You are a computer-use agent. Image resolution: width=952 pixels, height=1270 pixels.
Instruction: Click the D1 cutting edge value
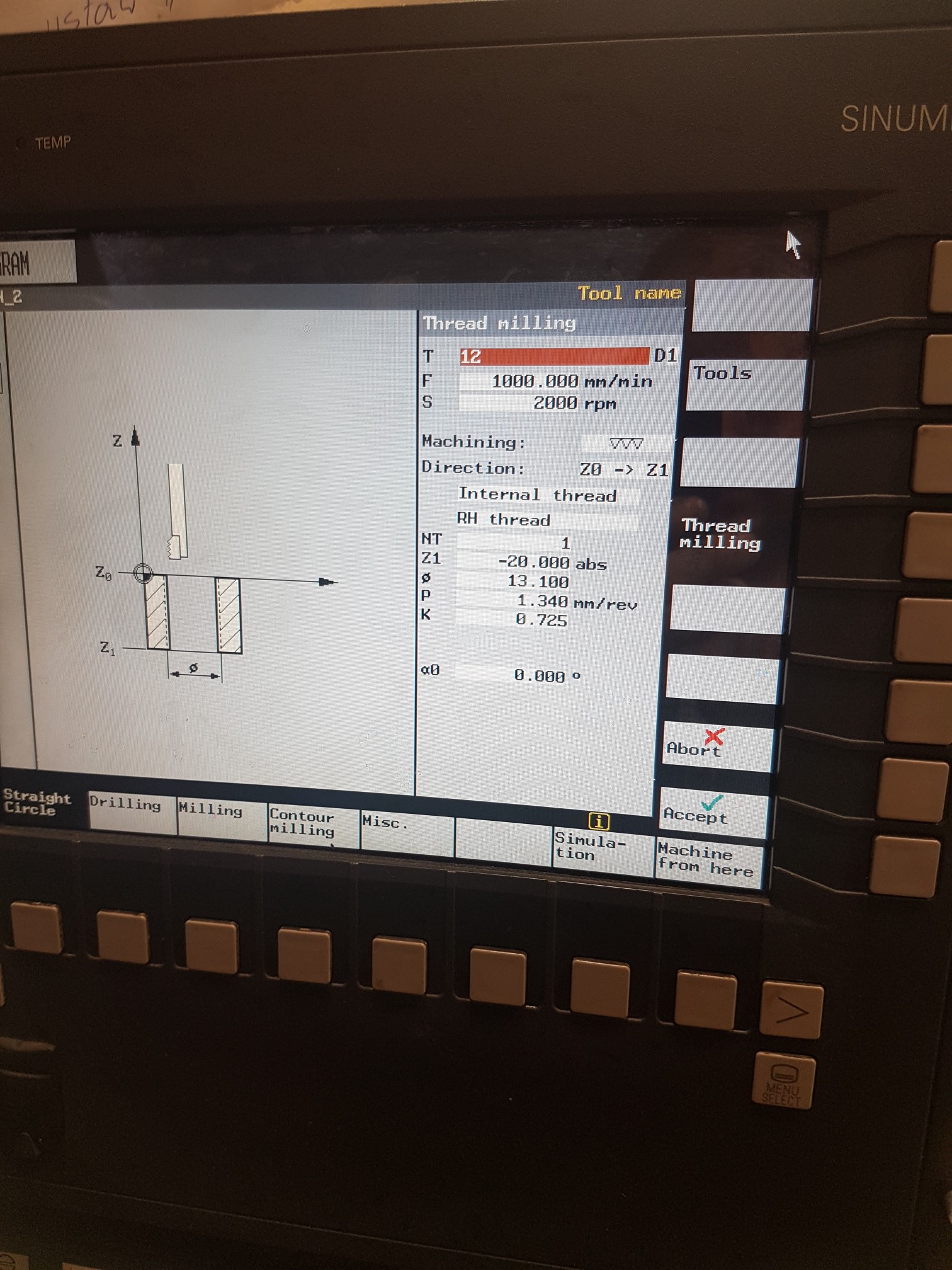point(665,356)
